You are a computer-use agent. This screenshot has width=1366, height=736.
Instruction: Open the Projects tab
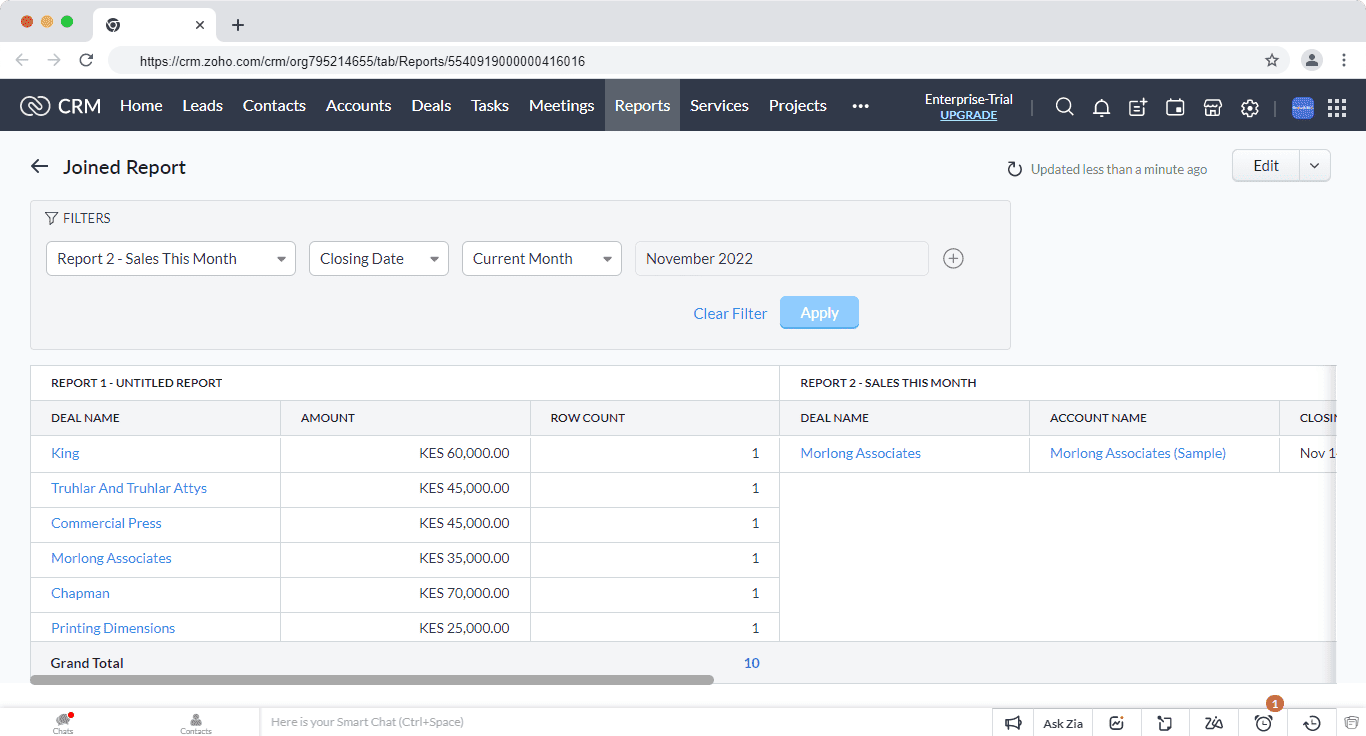[x=797, y=106]
